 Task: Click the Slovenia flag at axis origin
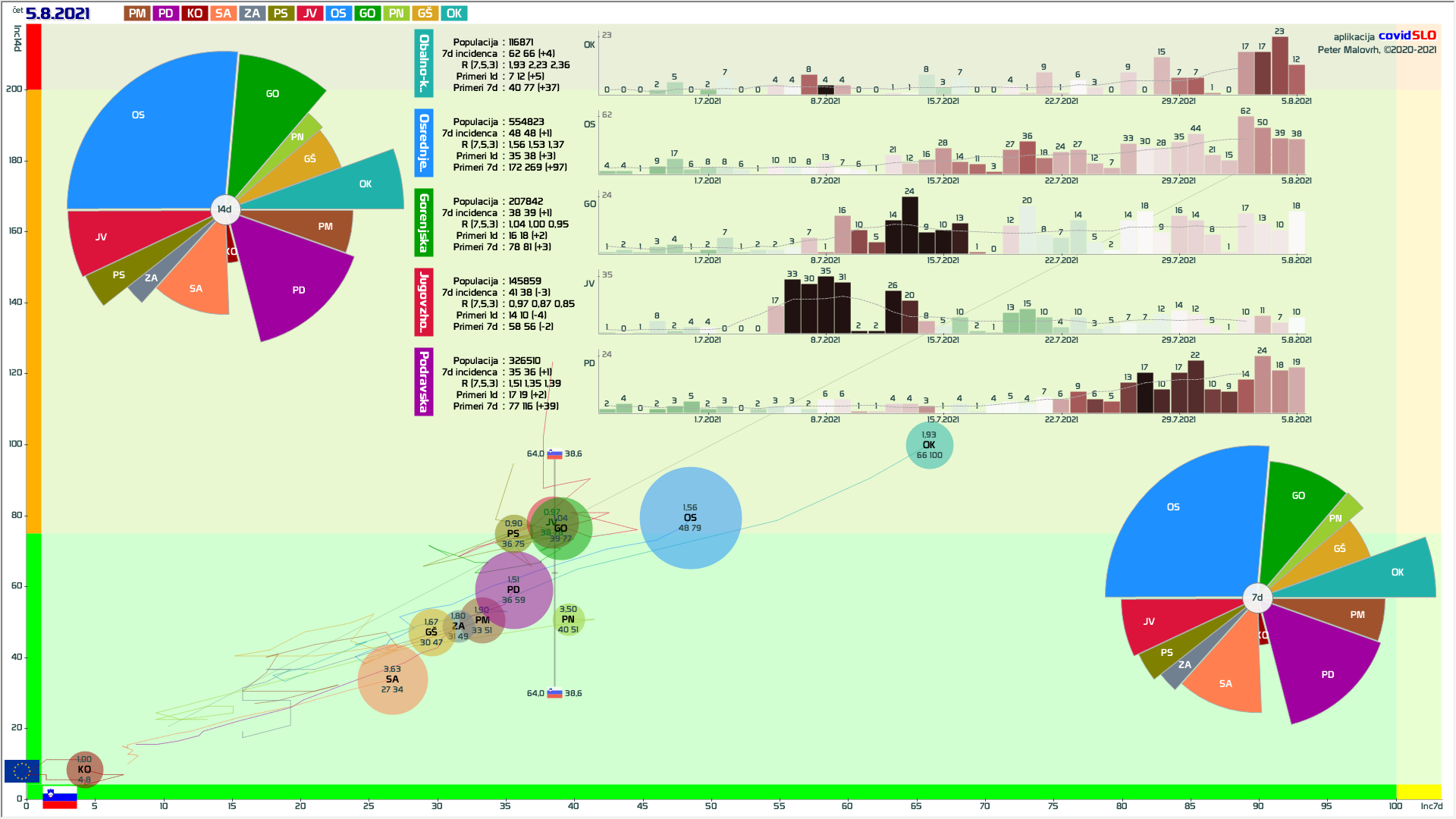pos(60,798)
